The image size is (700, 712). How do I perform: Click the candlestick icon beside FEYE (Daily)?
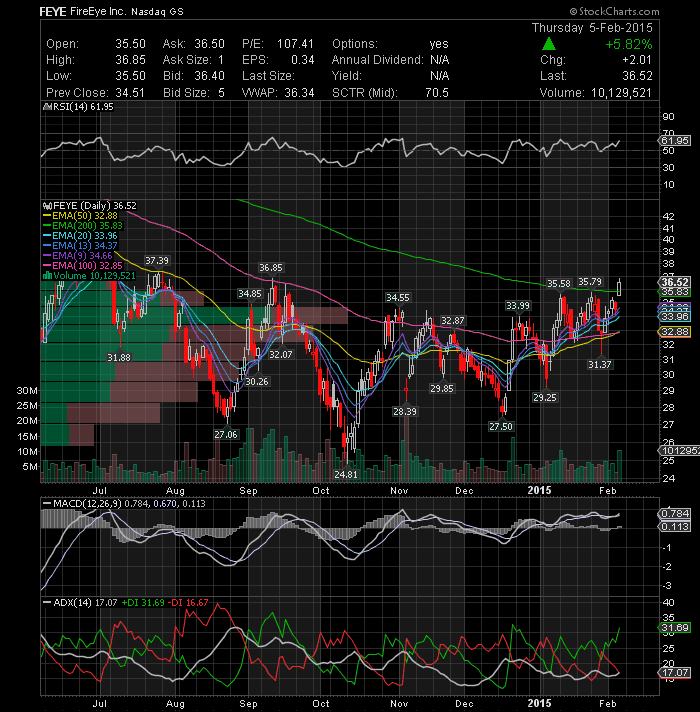47,206
